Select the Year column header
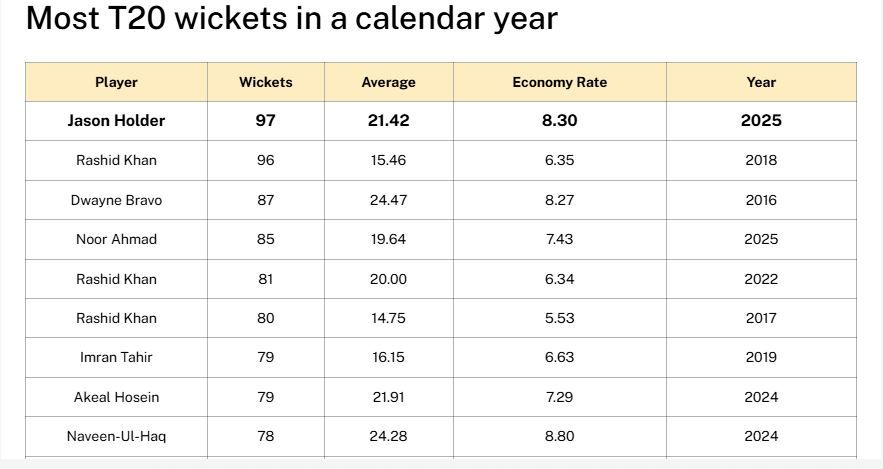883x469 pixels. coord(761,82)
